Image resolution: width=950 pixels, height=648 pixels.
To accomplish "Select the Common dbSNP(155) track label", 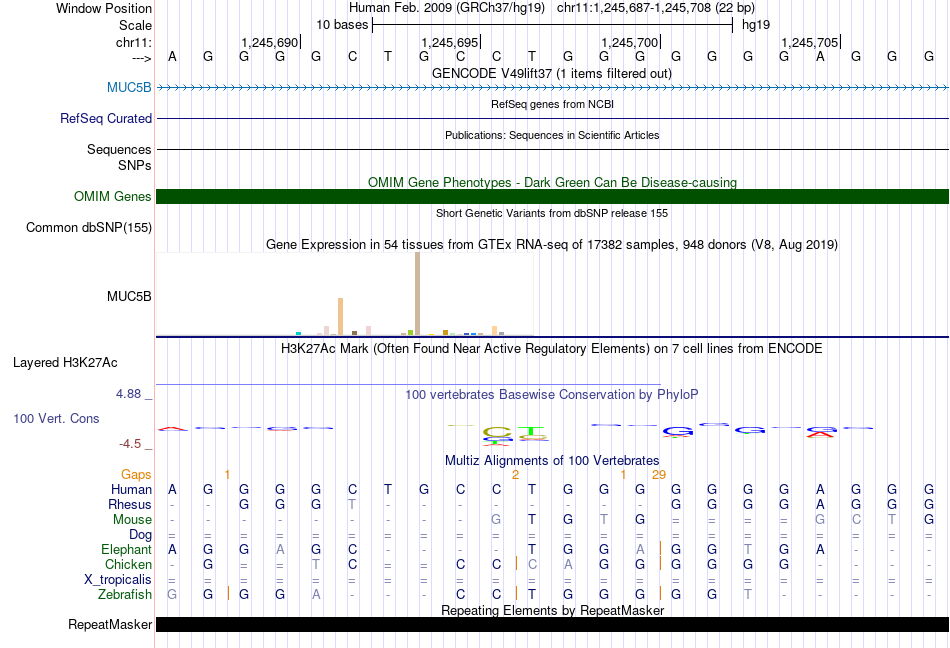I will tap(88, 227).
